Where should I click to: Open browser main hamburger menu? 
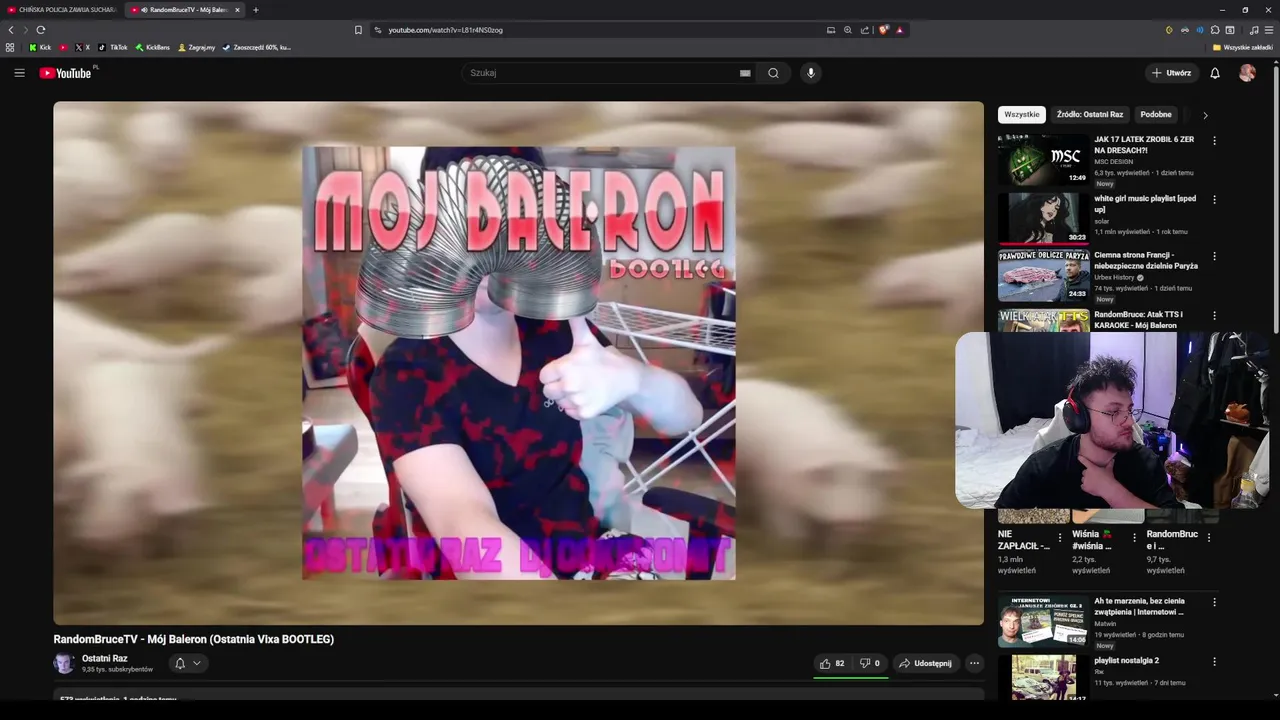(1269, 30)
